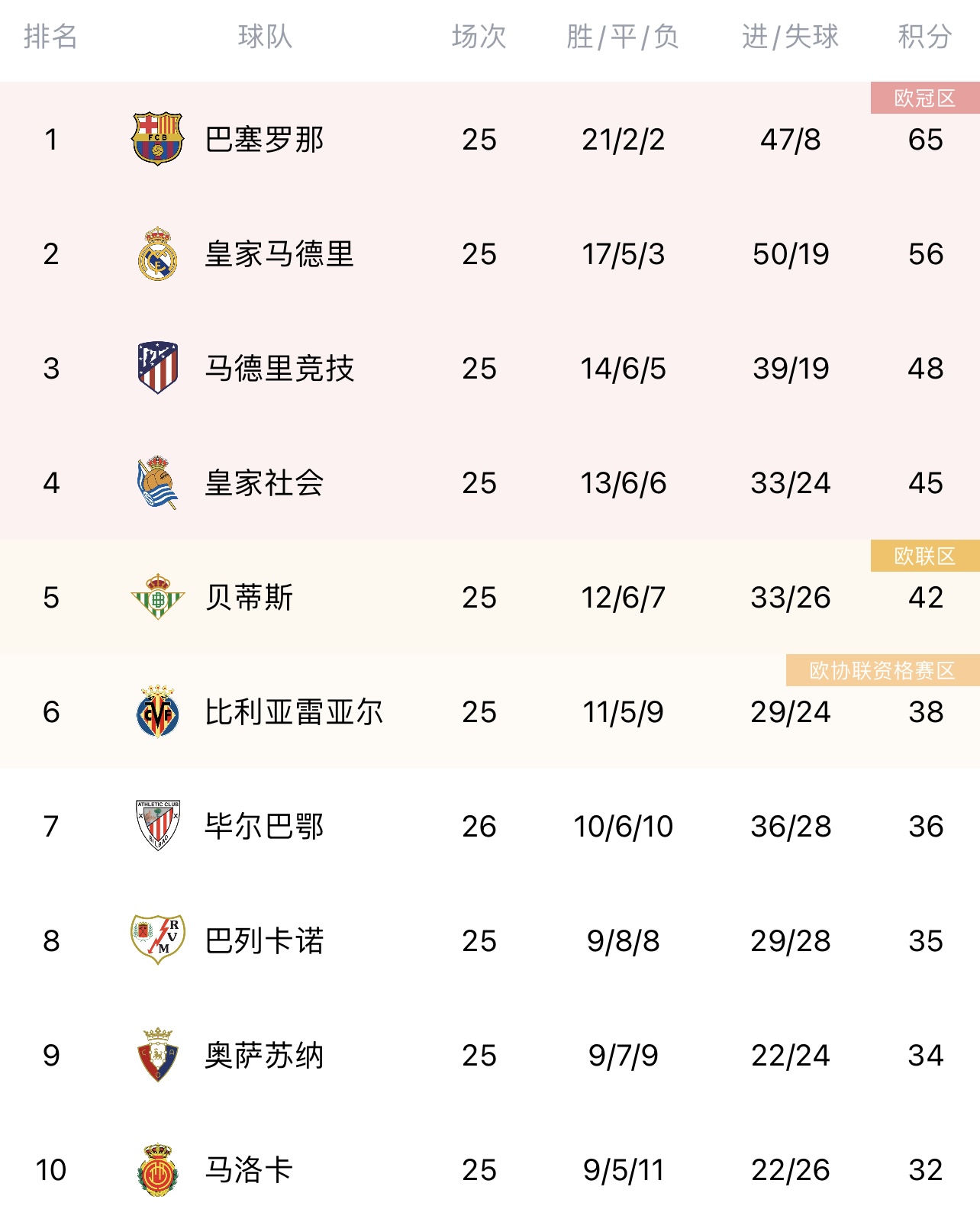Open team 巴塞罗那 name link
Image resolution: width=980 pixels, height=1219 pixels.
pyautogui.click(x=264, y=140)
